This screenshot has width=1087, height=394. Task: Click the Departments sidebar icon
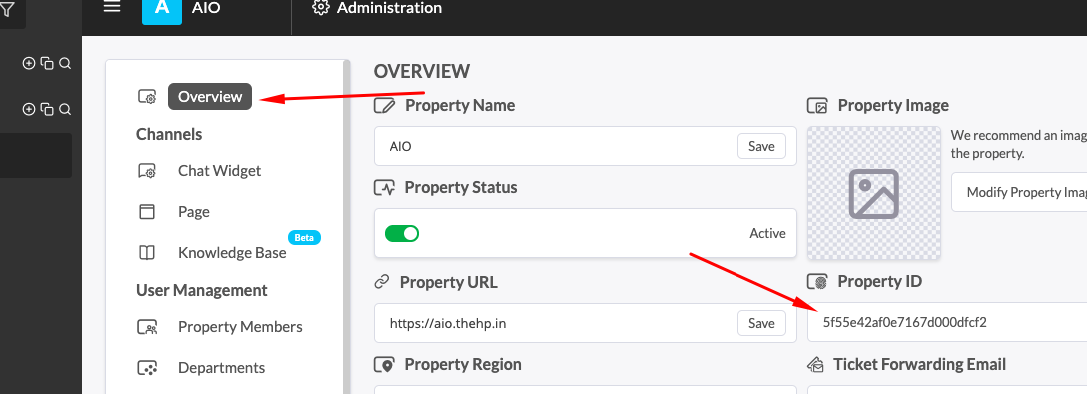(x=147, y=368)
